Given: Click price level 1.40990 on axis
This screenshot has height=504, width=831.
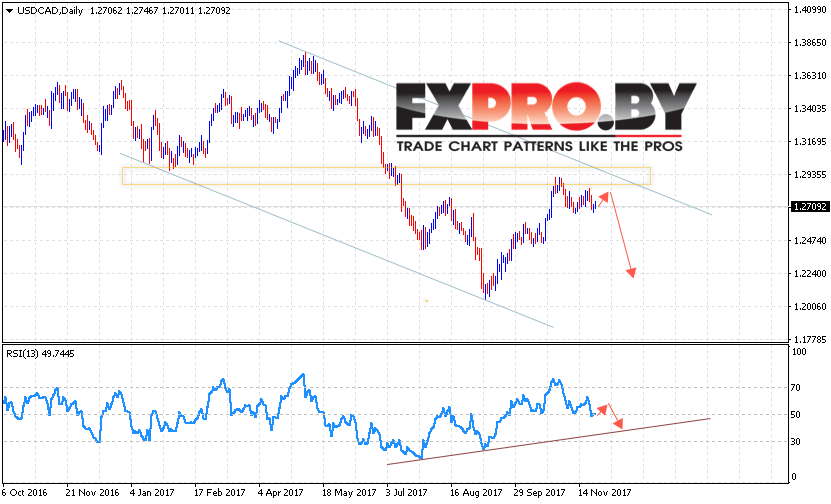Looking at the screenshot, I should click(x=809, y=10).
